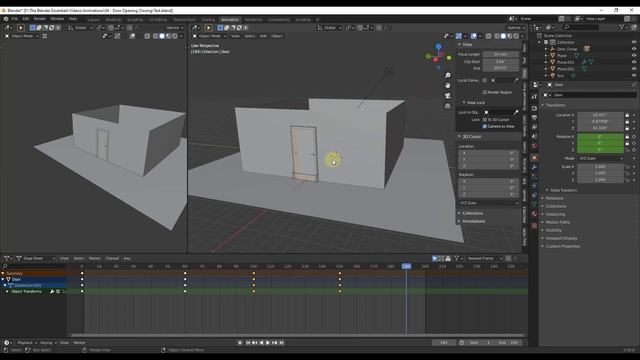The height and width of the screenshot is (360, 640).
Task: Open the File menu
Action: pos(15,19)
